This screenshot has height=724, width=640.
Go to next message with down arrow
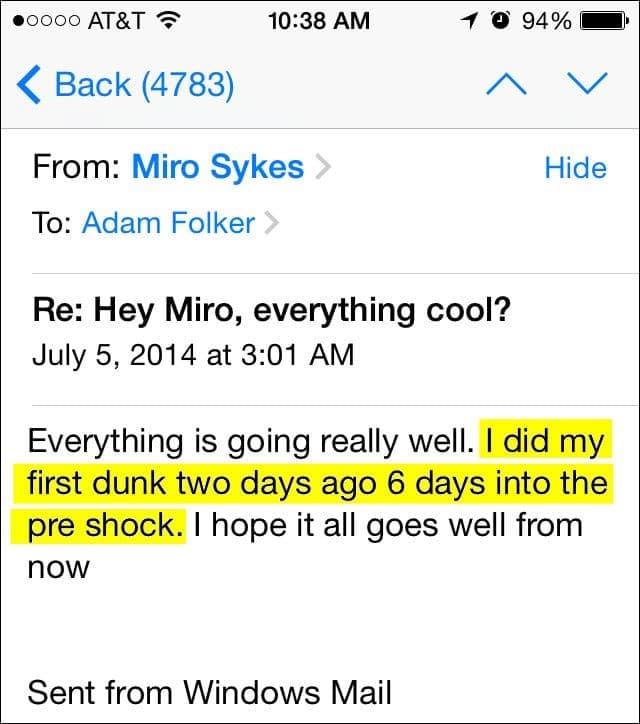[586, 85]
